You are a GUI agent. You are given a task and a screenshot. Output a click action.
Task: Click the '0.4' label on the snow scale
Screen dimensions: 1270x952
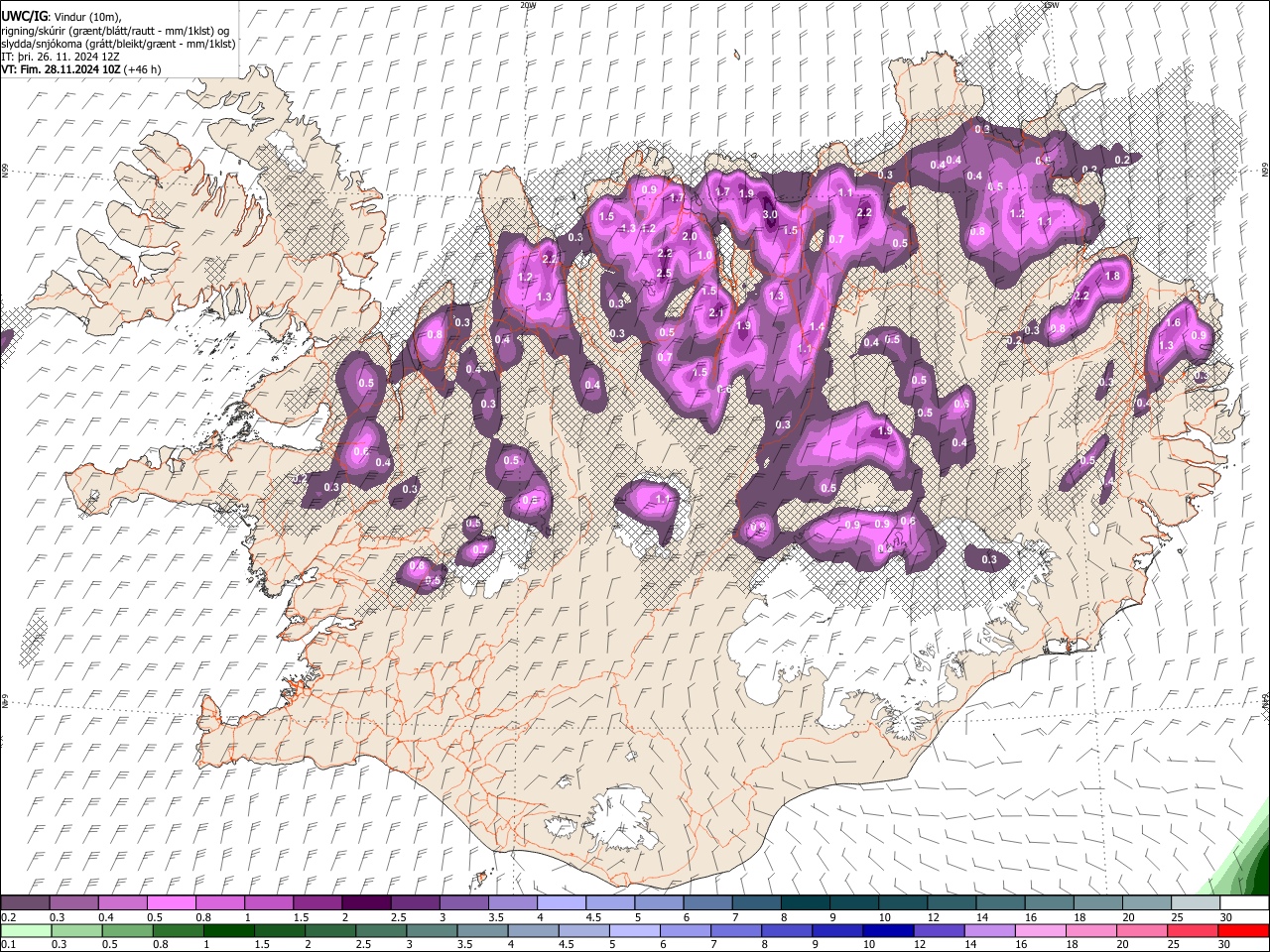tap(105, 917)
